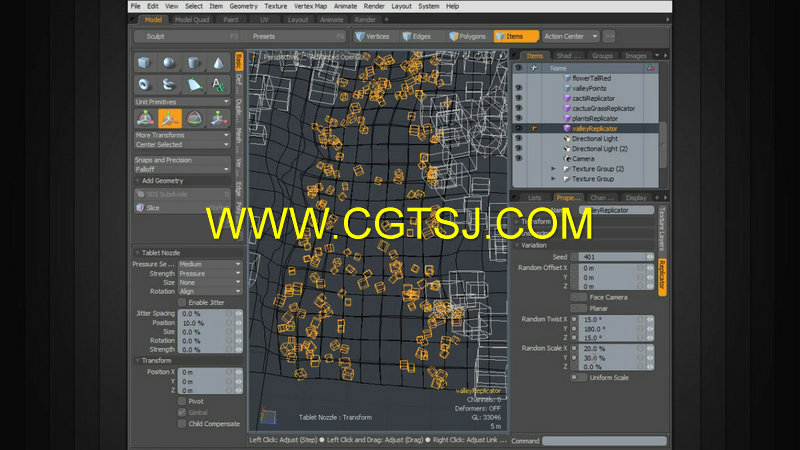Activate the combined Transform tool
This screenshot has height=450, width=800.
click(x=145, y=118)
